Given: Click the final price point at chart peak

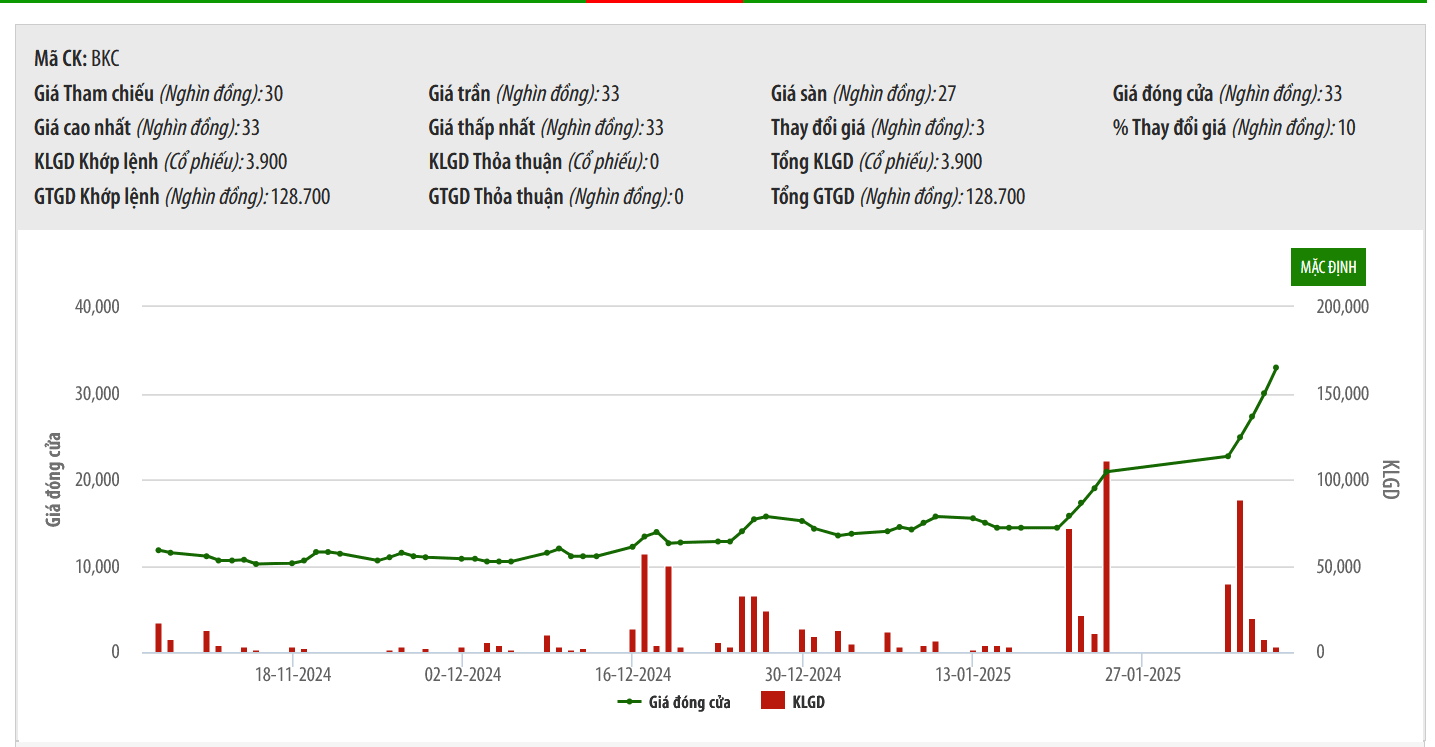Looking at the screenshot, I should coord(1276,367).
